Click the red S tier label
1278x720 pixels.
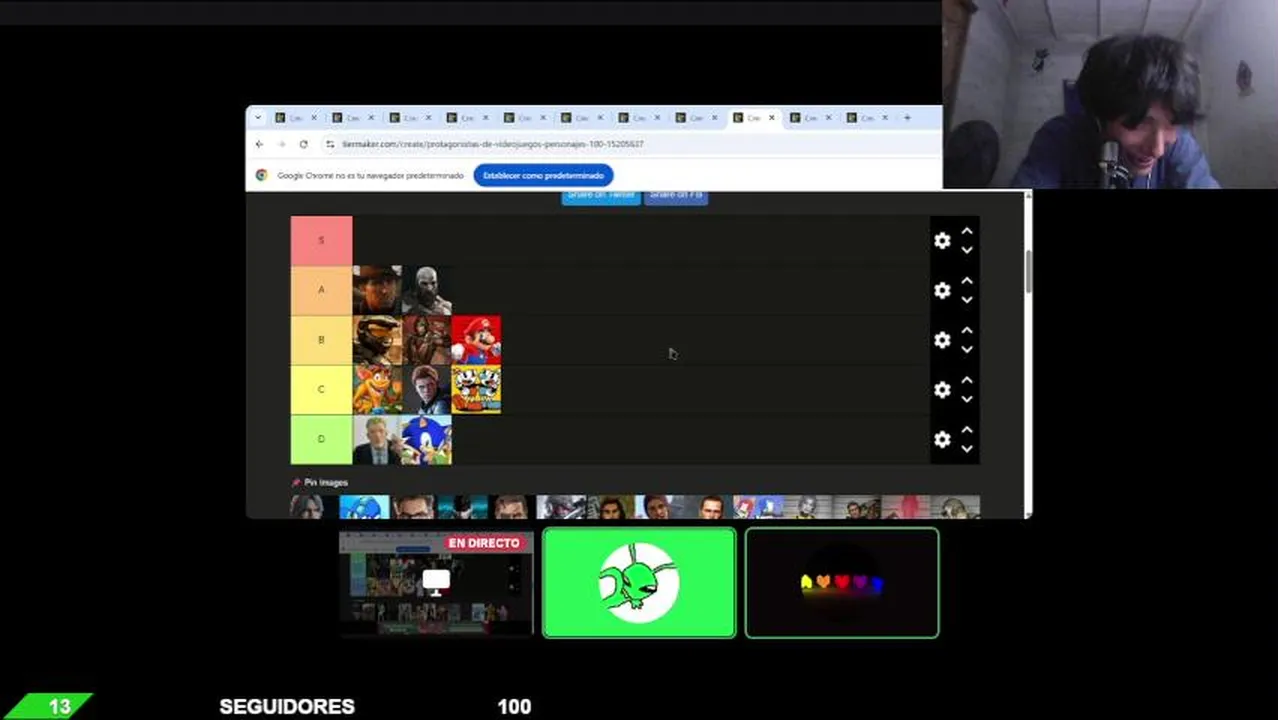click(321, 241)
